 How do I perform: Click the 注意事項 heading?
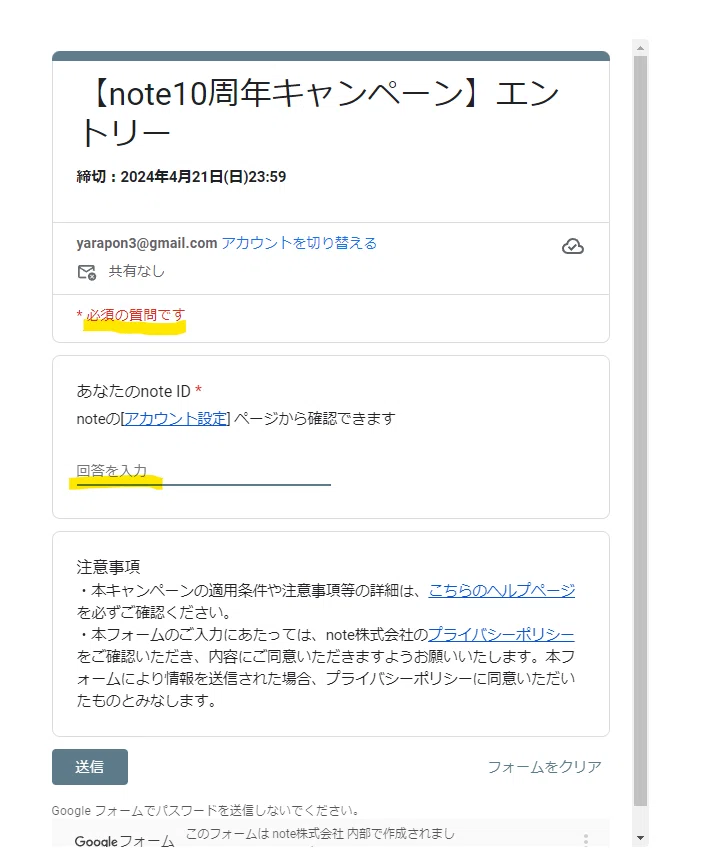coord(108,567)
